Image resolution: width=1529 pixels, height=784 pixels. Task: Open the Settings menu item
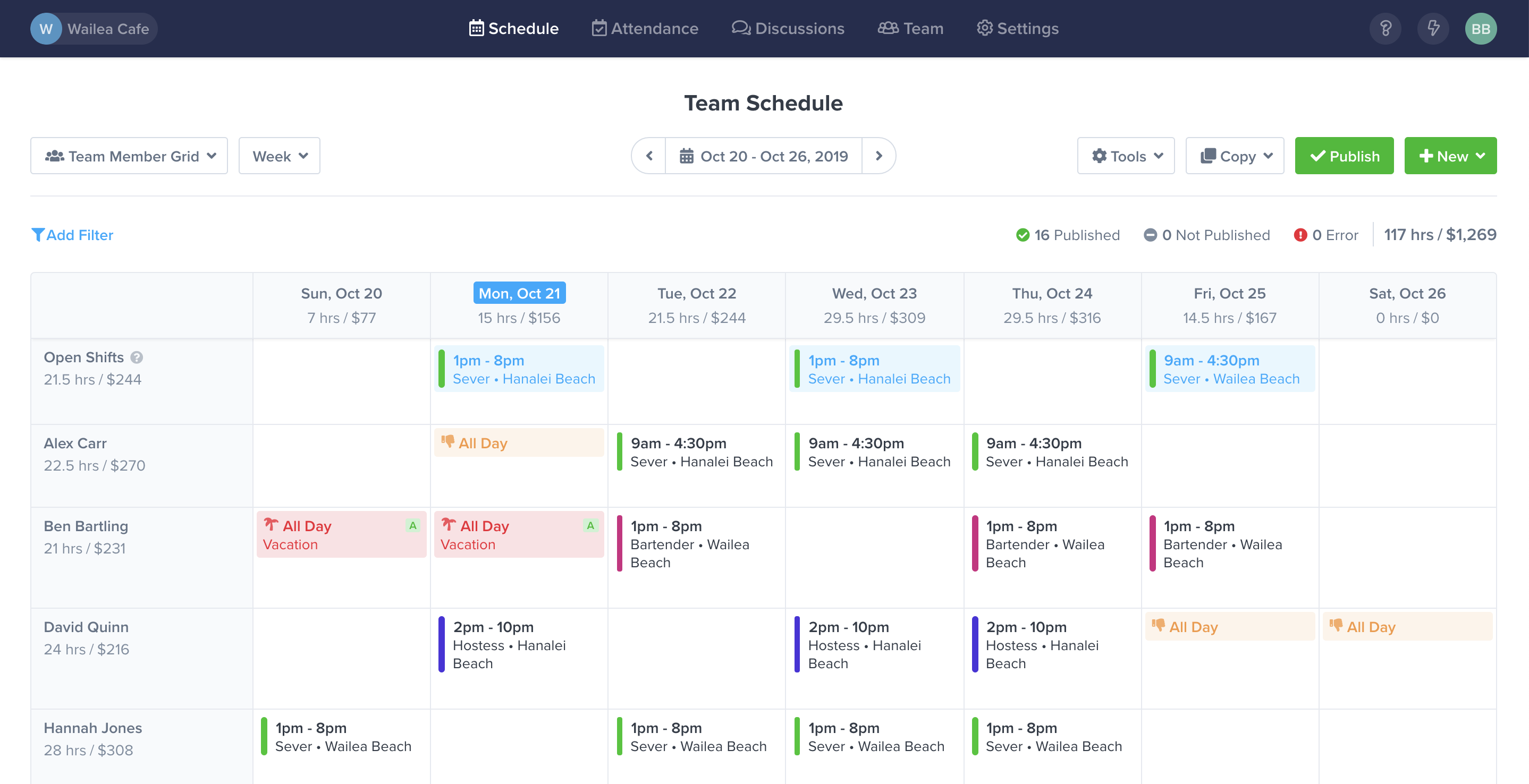pos(1017,28)
